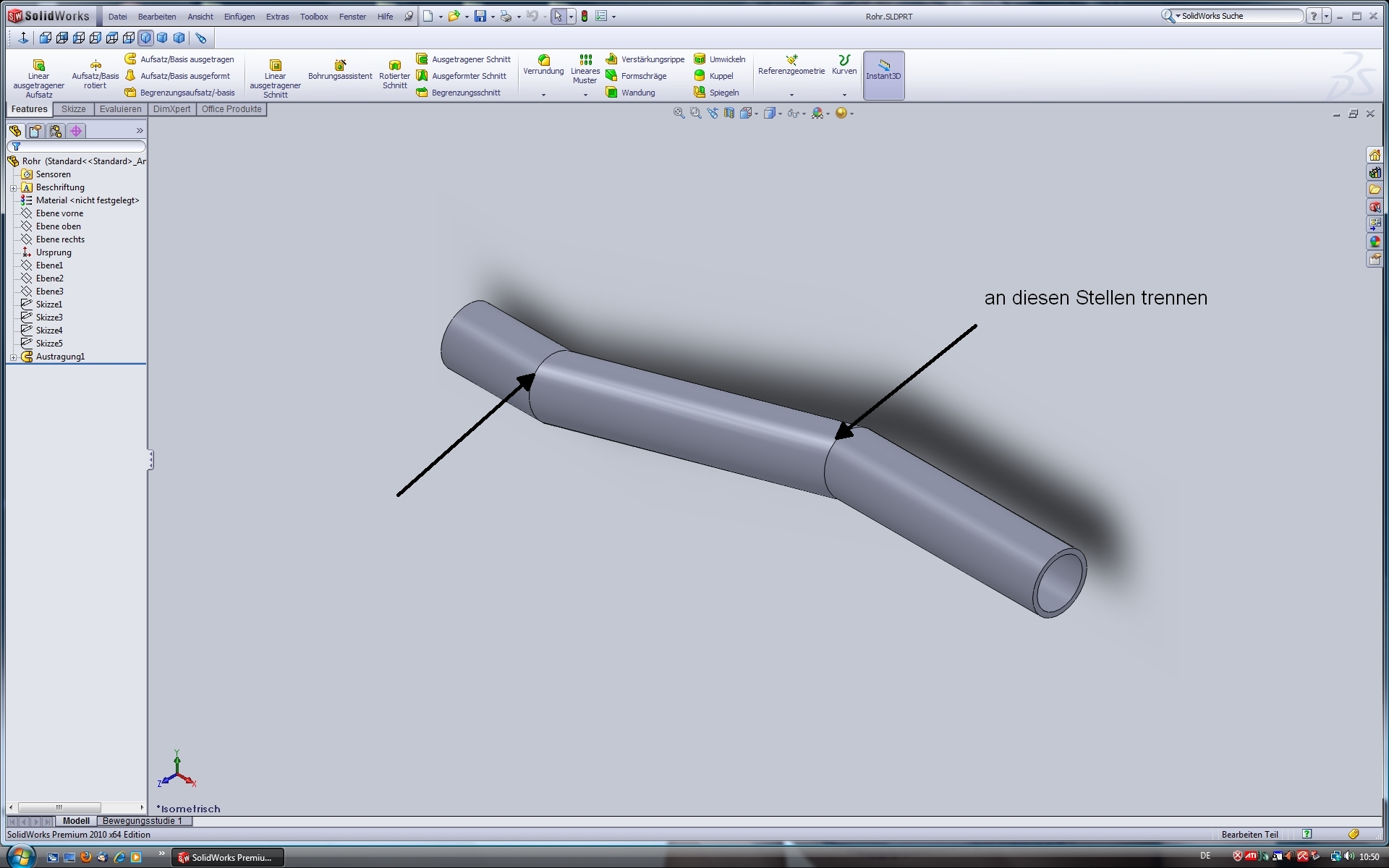The width and height of the screenshot is (1389, 868).
Task: Select Linear ausgetragener Aufsatz tool
Action: coord(38,78)
